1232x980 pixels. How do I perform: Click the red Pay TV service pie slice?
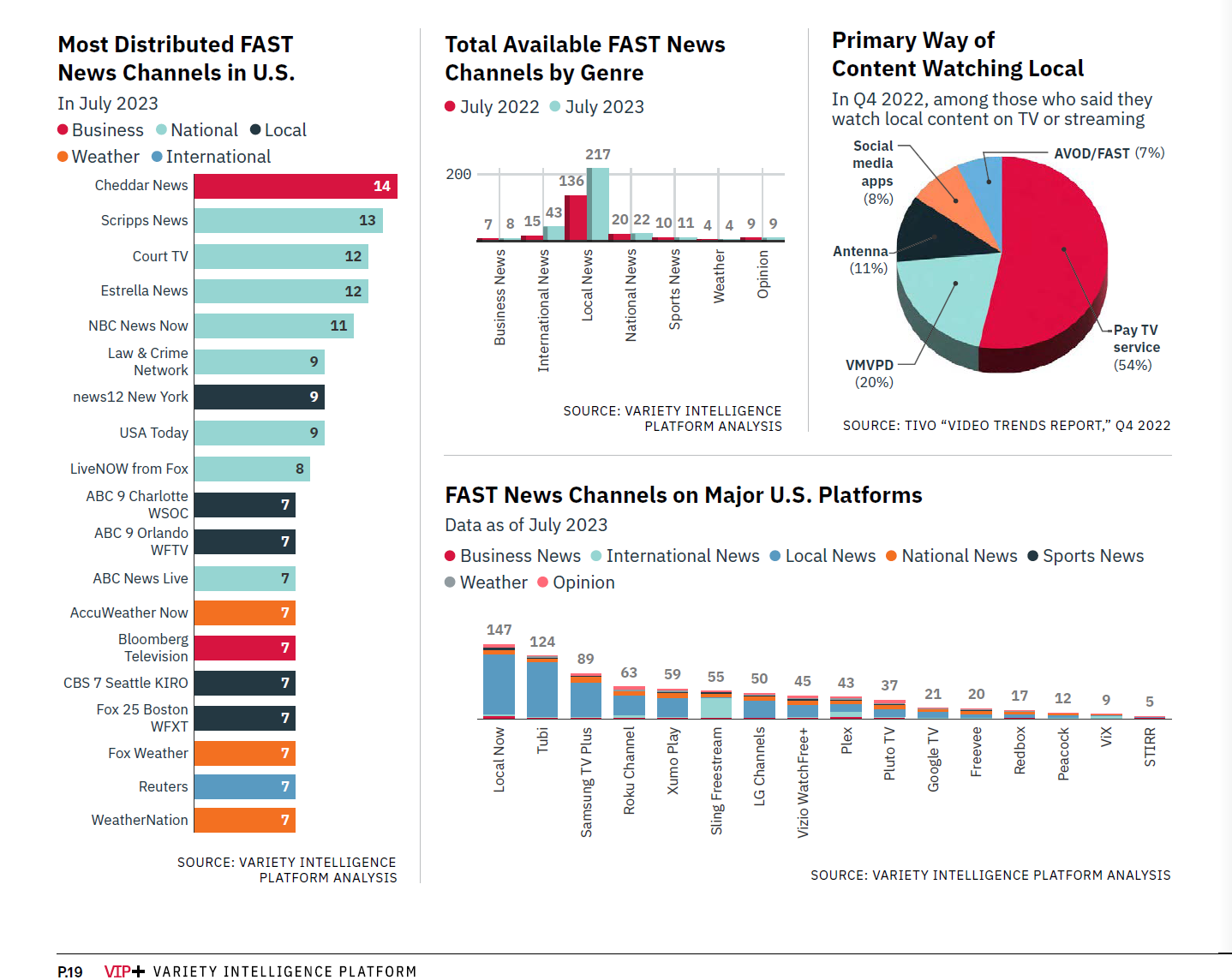pyautogui.click(x=1054, y=257)
